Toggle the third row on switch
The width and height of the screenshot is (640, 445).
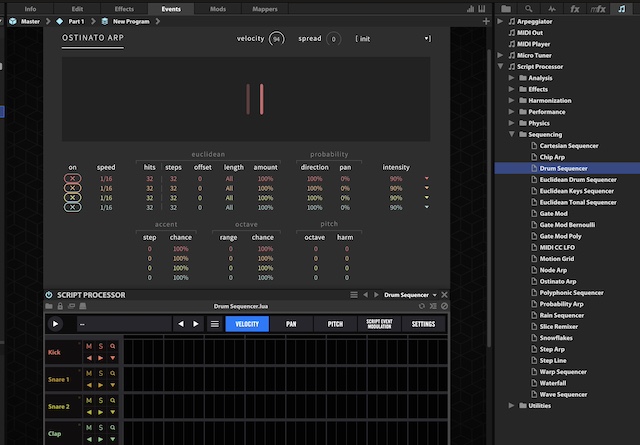72,197
